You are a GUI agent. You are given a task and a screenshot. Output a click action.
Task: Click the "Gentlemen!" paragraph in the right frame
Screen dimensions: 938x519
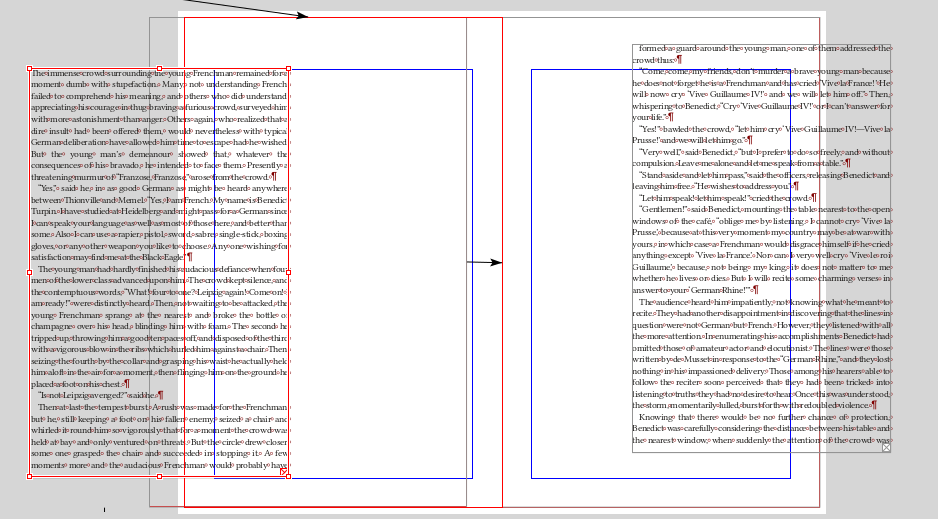click(760, 250)
